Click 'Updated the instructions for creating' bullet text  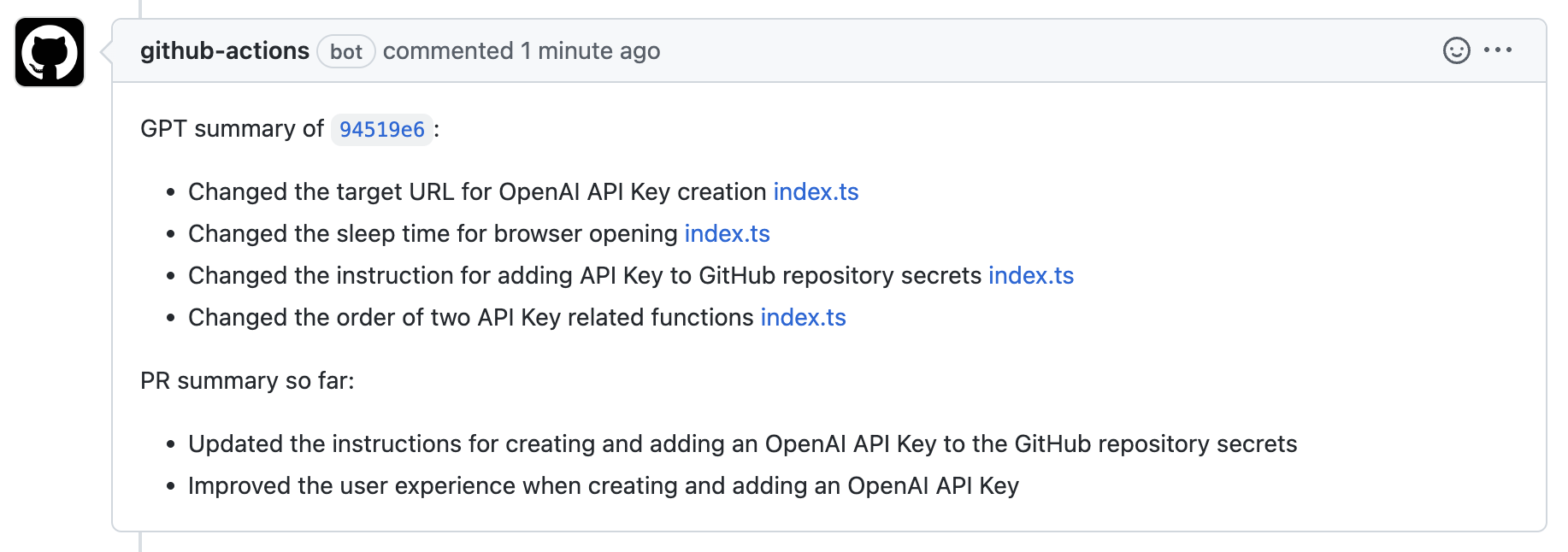[742, 444]
